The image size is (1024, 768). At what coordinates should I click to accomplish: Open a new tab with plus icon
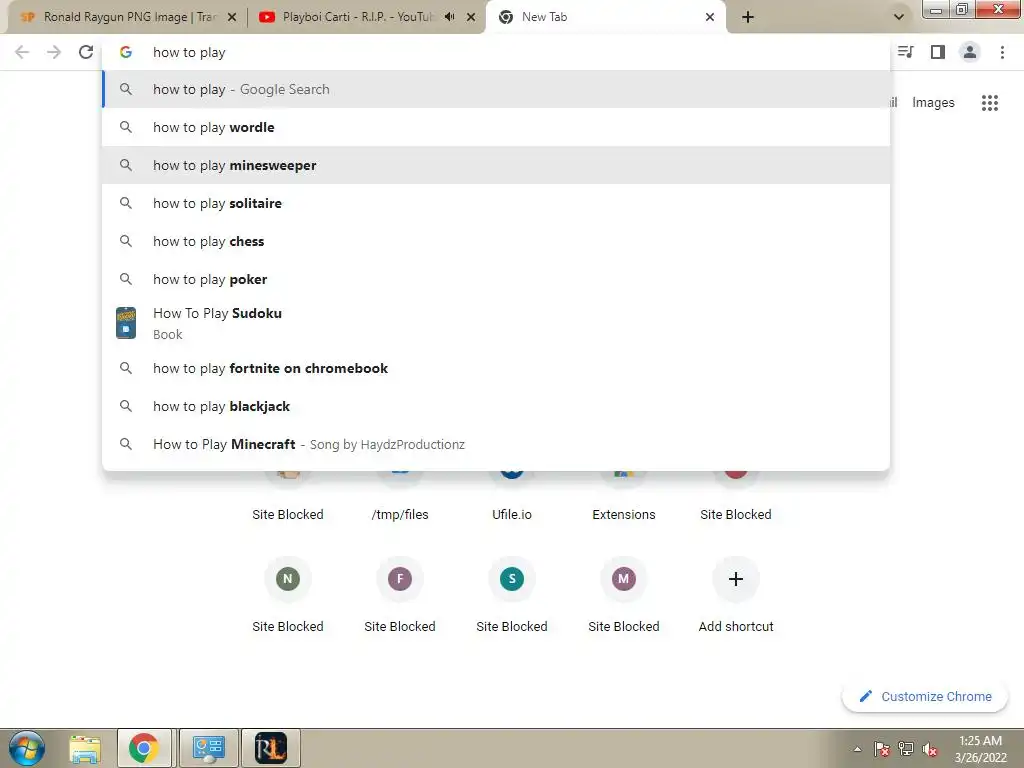(x=748, y=17)
